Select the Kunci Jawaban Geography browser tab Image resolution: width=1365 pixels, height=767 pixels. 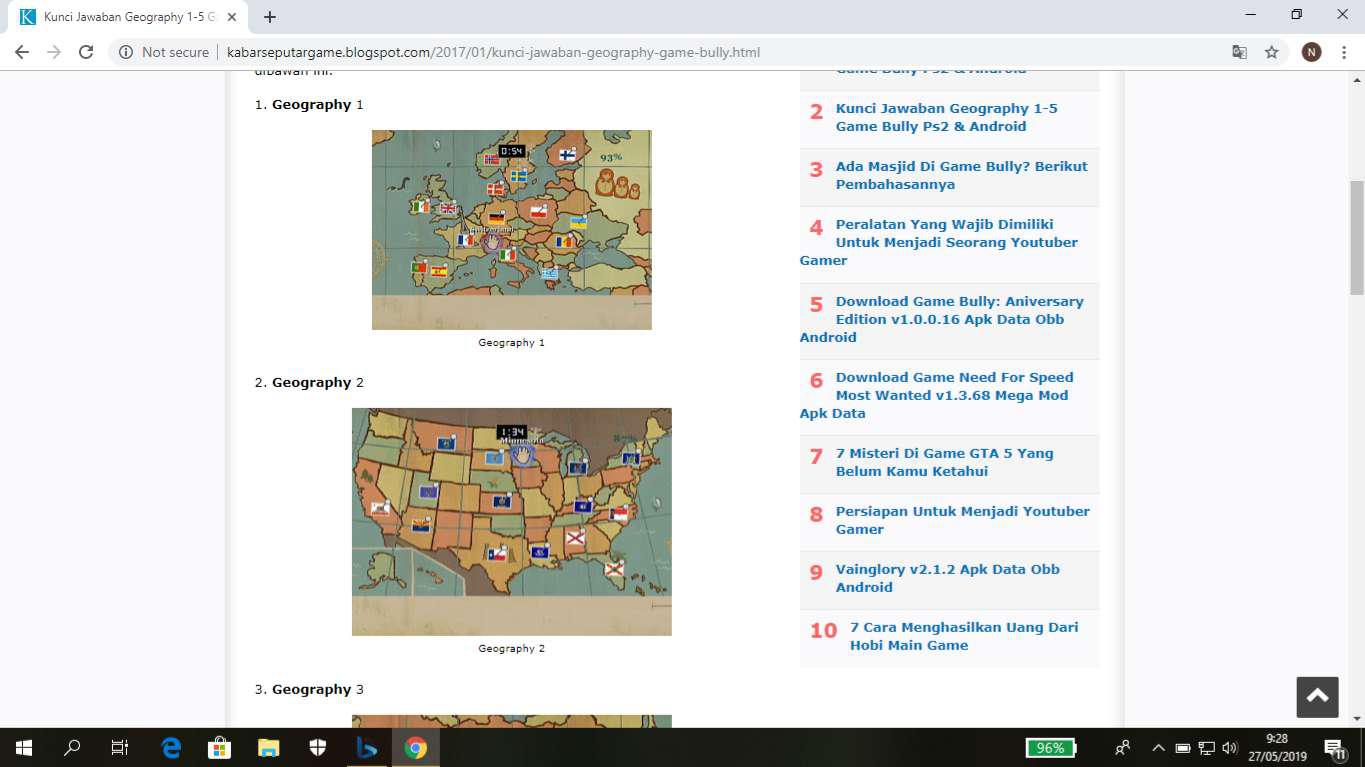click(x=129, y=17)
